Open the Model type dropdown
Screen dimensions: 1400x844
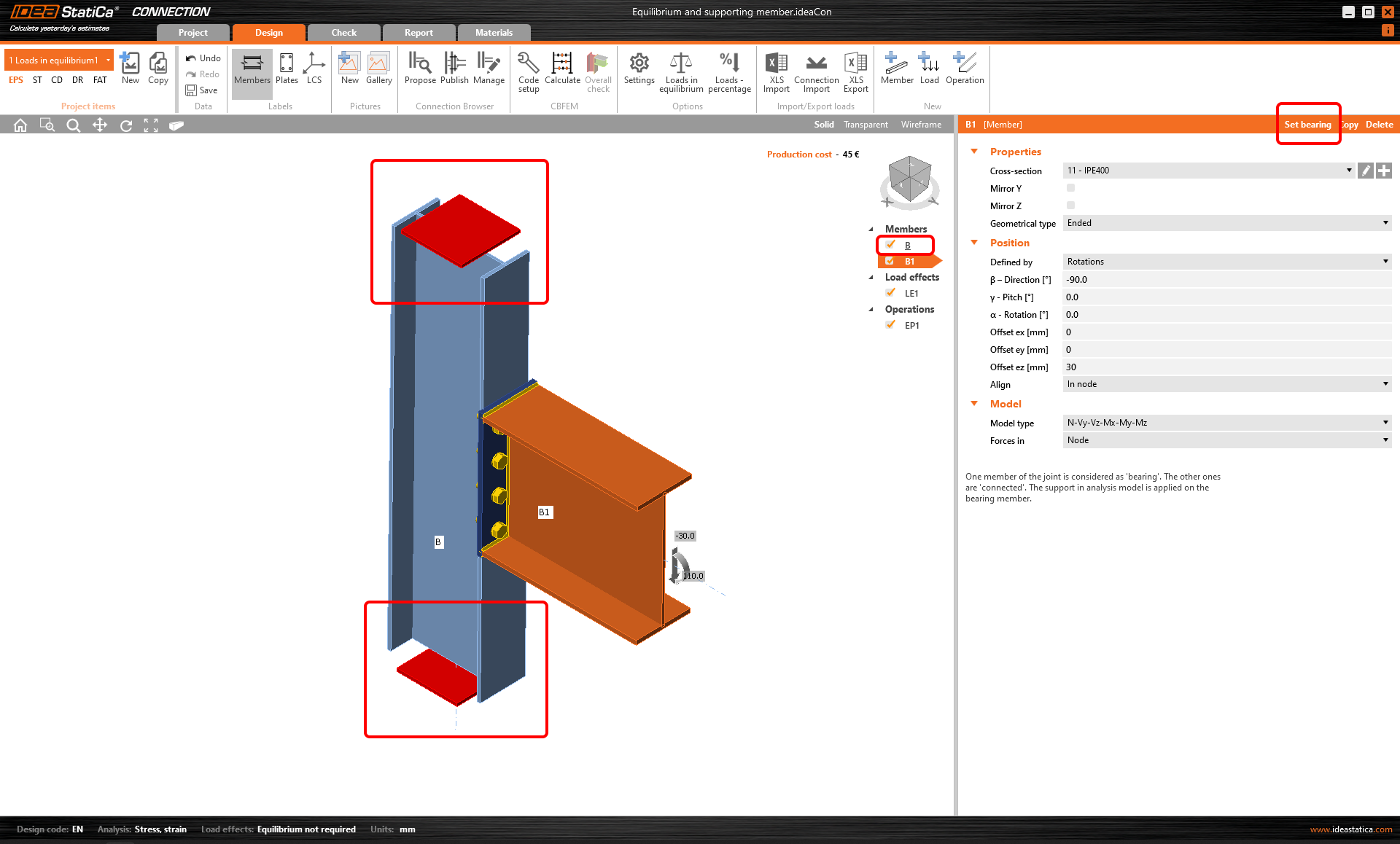tap(1226, 423)
